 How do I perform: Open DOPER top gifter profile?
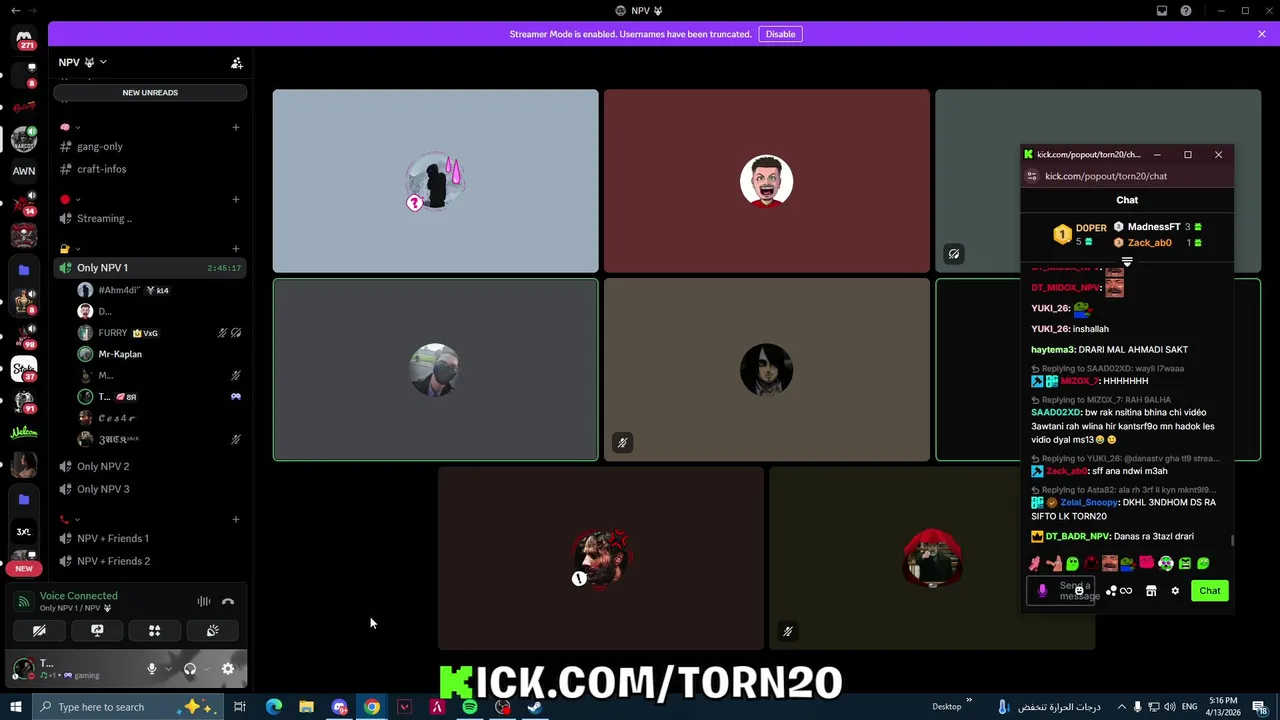tap(1082, 234)
